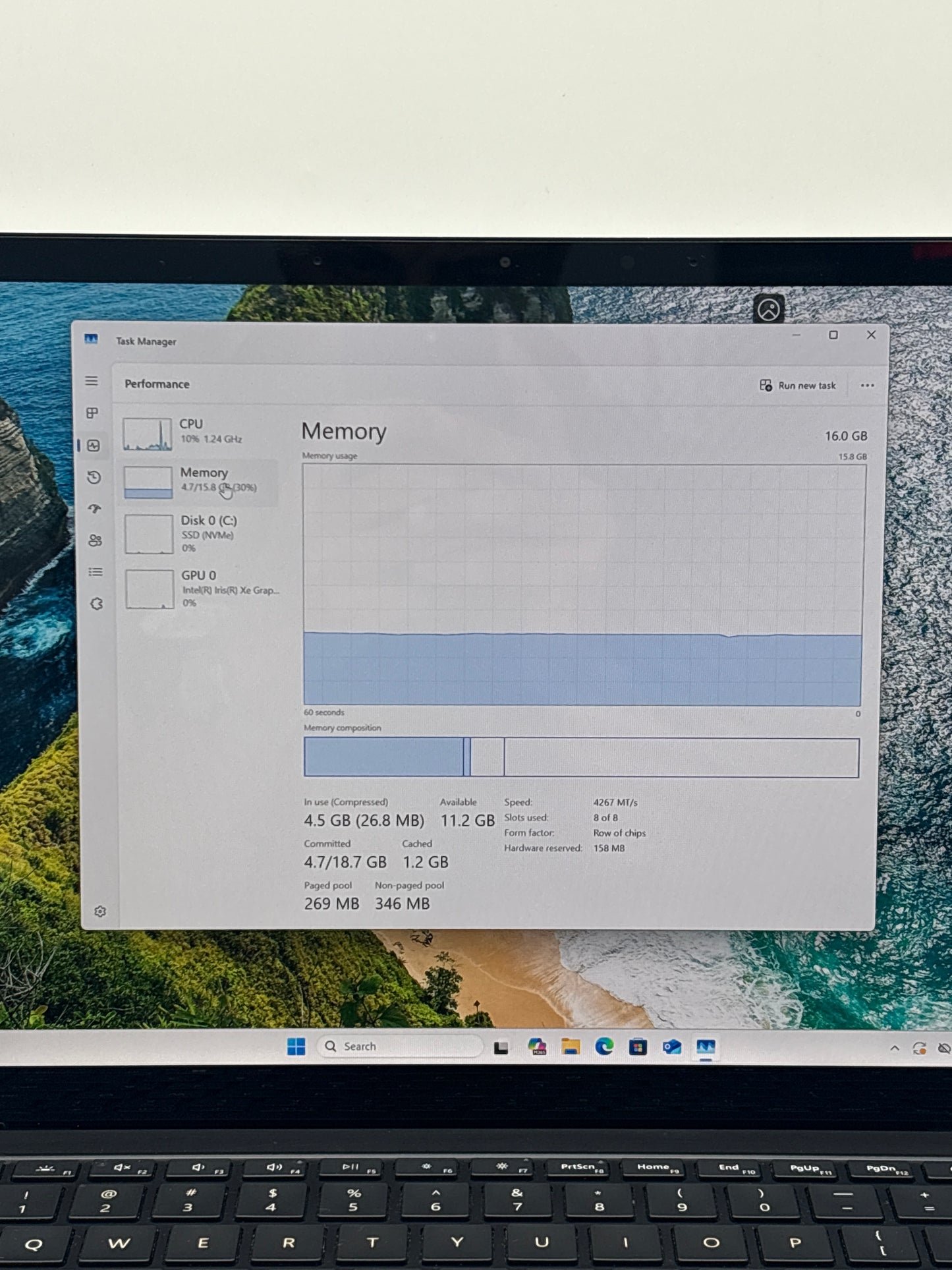Close the Task Manager window

[871, 335]
